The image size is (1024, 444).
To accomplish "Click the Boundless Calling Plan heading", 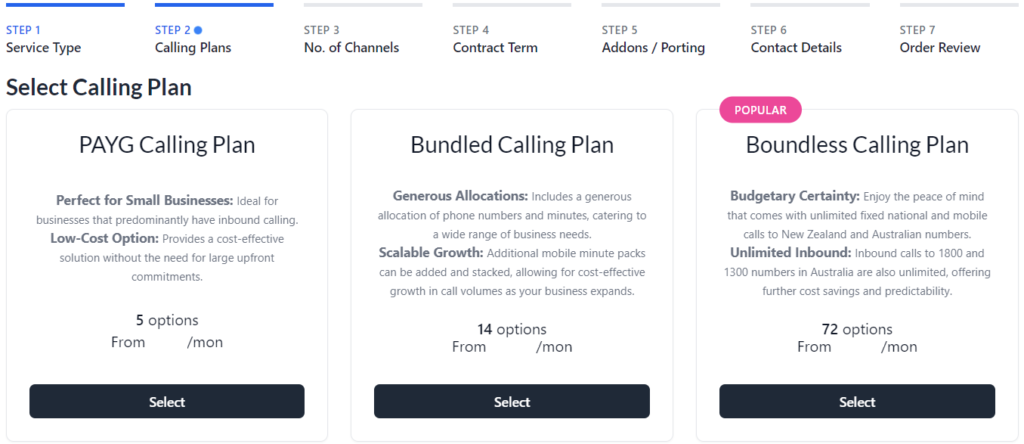I will 857,145.
